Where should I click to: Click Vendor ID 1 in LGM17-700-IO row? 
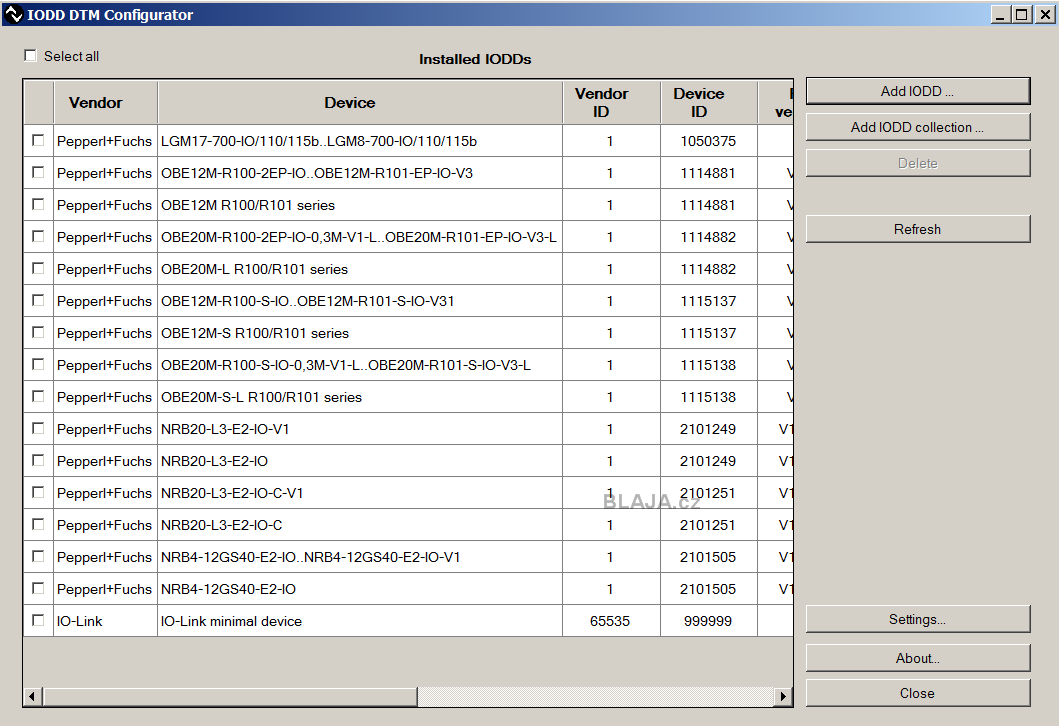click(610, 141)
